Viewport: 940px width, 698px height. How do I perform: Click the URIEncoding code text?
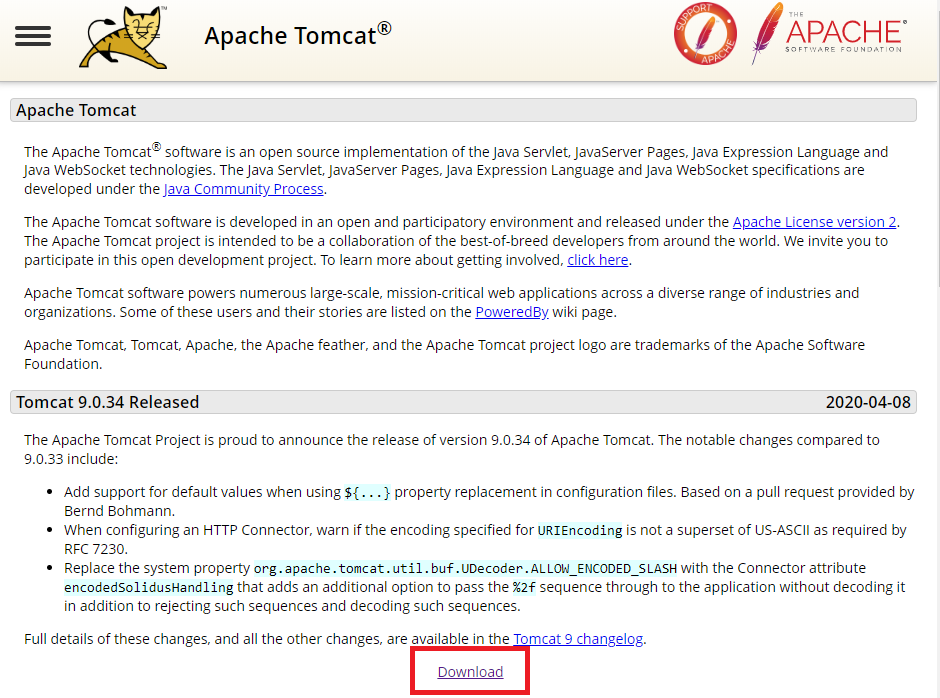580,530
